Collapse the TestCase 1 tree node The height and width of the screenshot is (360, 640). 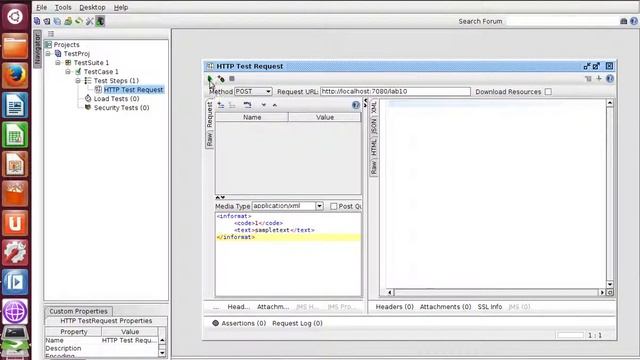point(68,71)
